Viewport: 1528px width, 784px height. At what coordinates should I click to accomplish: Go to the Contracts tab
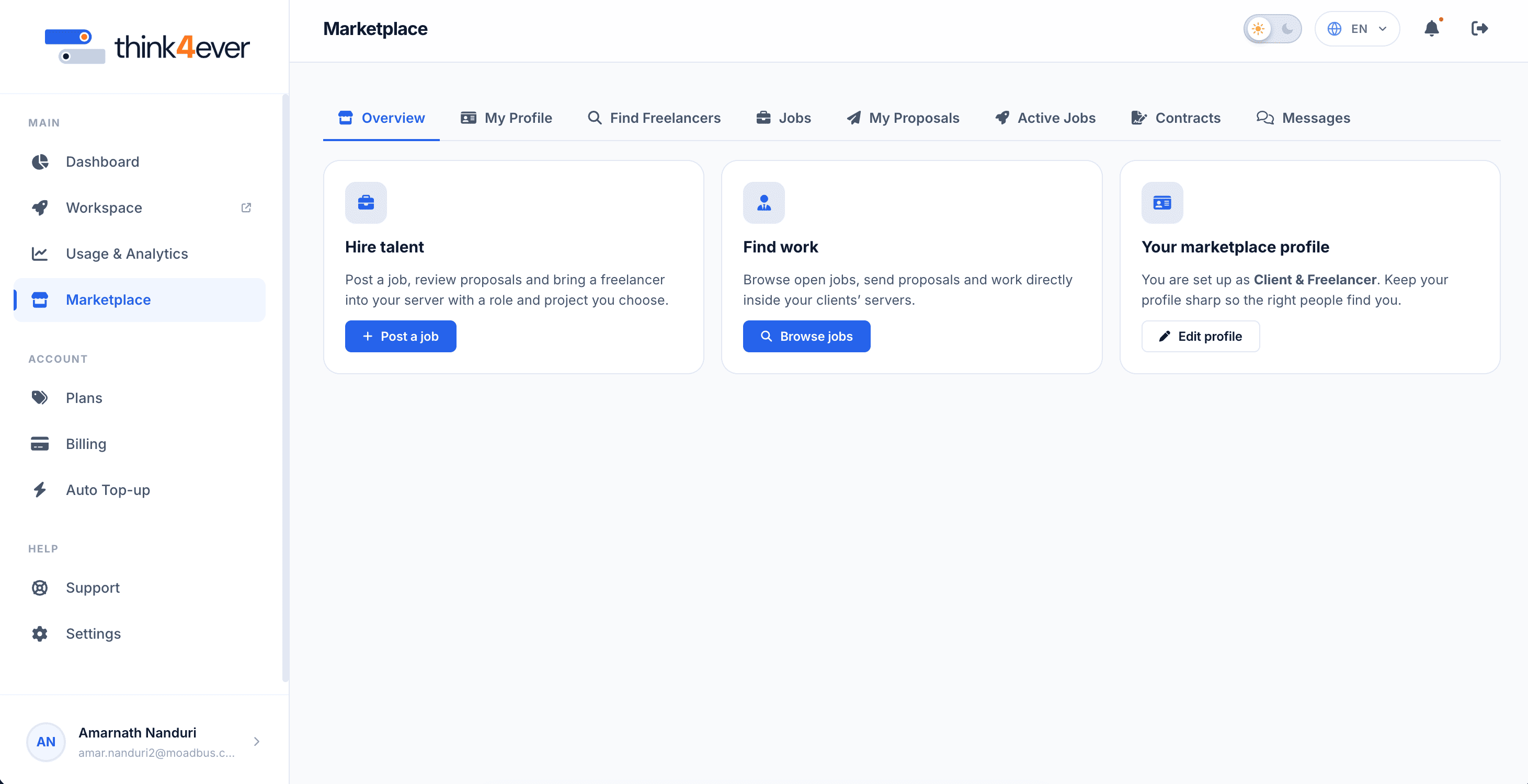tap(1176, 118)
